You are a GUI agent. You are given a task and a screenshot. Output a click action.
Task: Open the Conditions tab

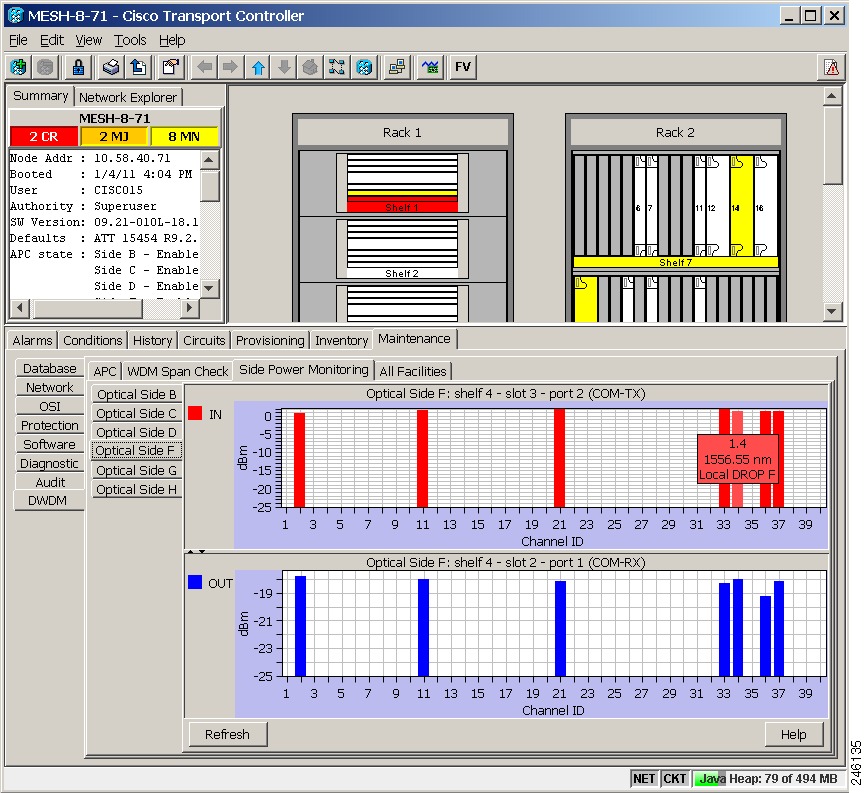93,340
